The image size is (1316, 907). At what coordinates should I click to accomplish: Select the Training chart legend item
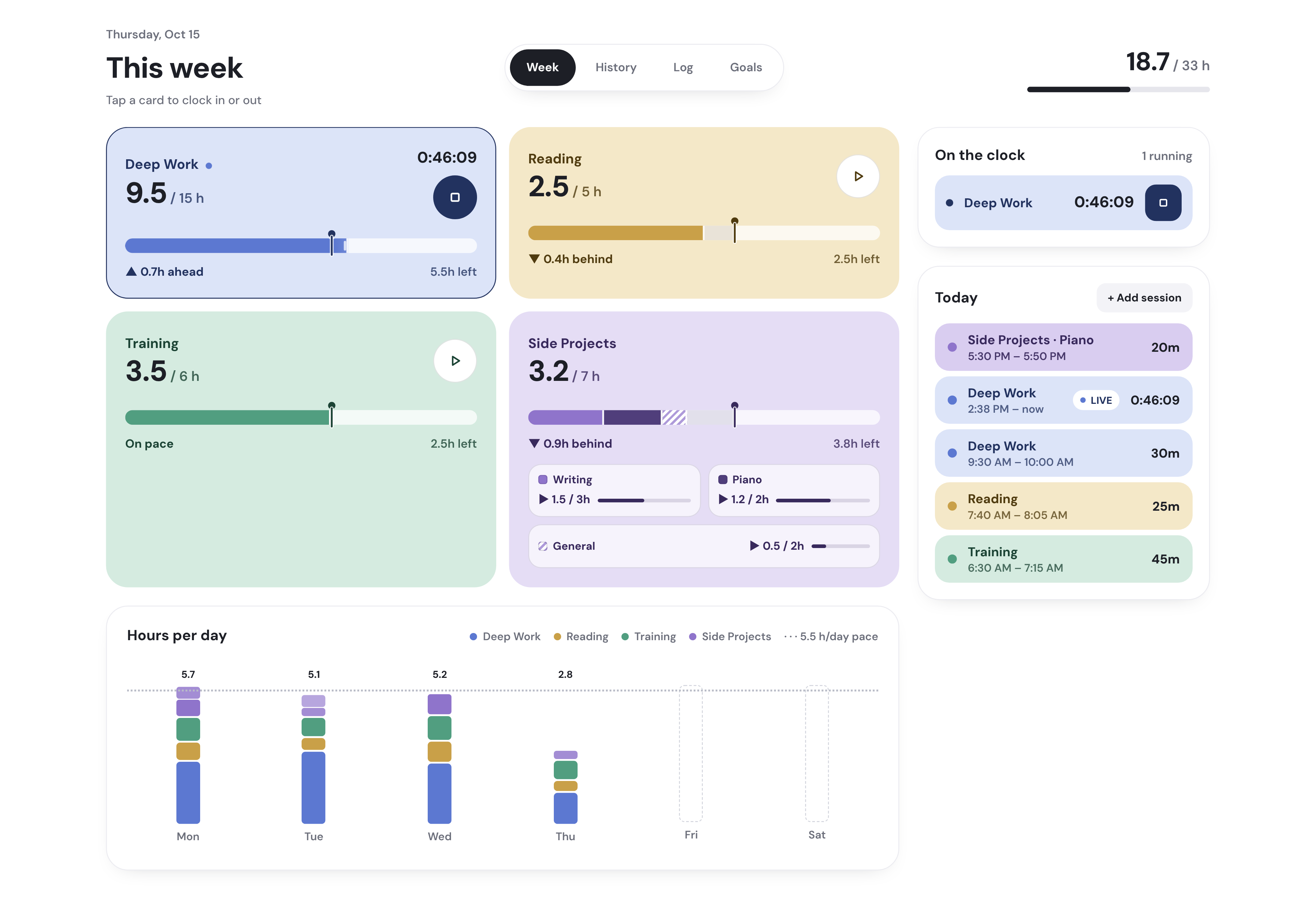click(649, 636)
